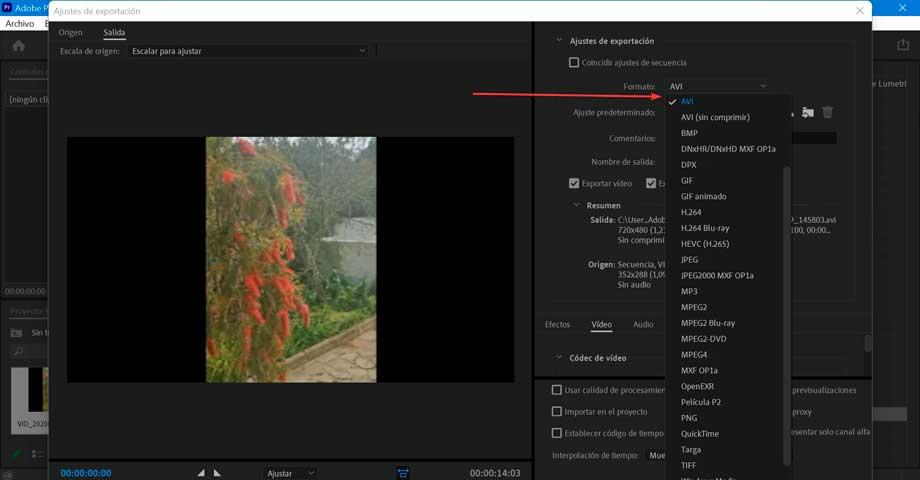Enable Coincidir ajustes de secuencia checkbox
The height and width of the screenshot is (480, 920).
pos(574,62)
